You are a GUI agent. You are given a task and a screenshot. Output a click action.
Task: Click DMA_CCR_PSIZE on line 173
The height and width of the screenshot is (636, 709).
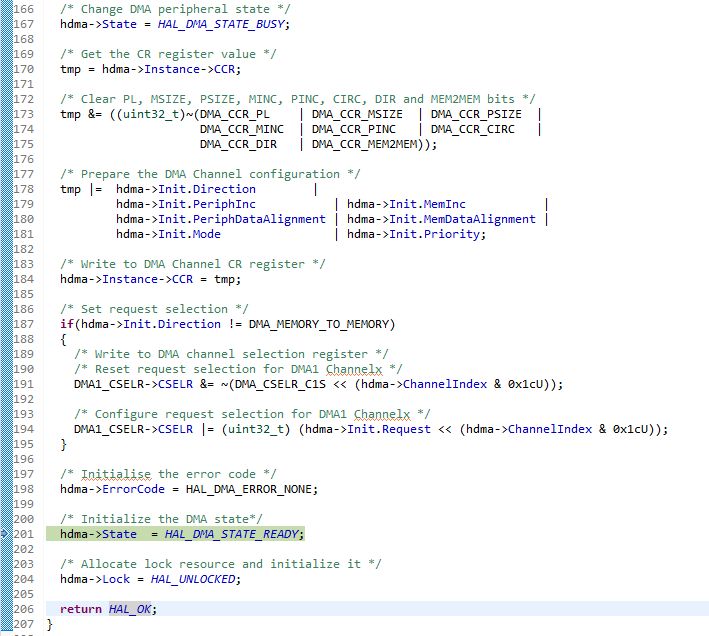click(x=476, y=114)
